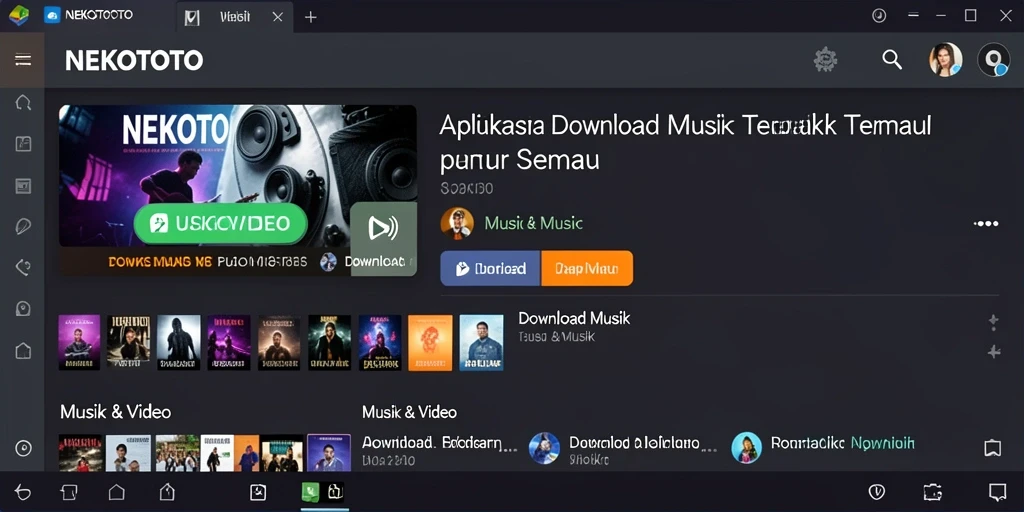Click the upper sparkle icon beside Download Musik
1024x512 pixels.
pyautogui.click(x=993, y=320)
